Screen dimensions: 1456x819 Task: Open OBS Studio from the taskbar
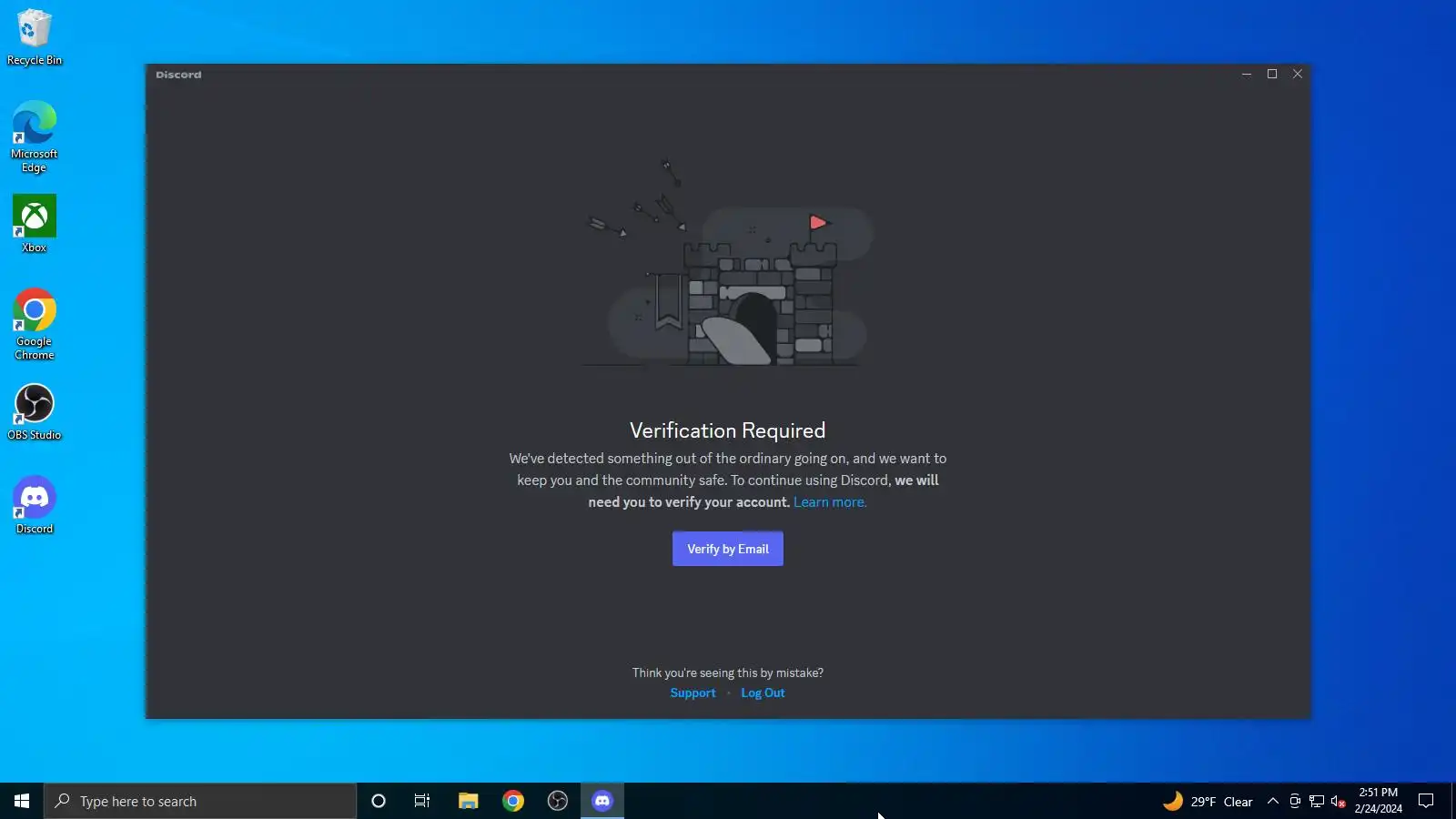point(558,801)
